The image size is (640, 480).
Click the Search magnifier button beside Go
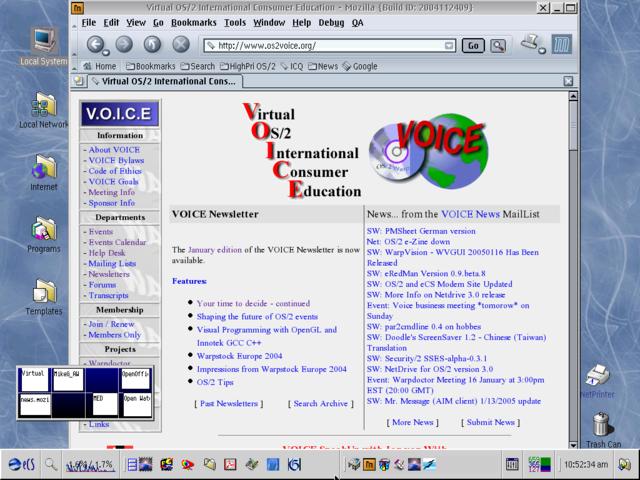pyautogui.click(x=498, y=45)
